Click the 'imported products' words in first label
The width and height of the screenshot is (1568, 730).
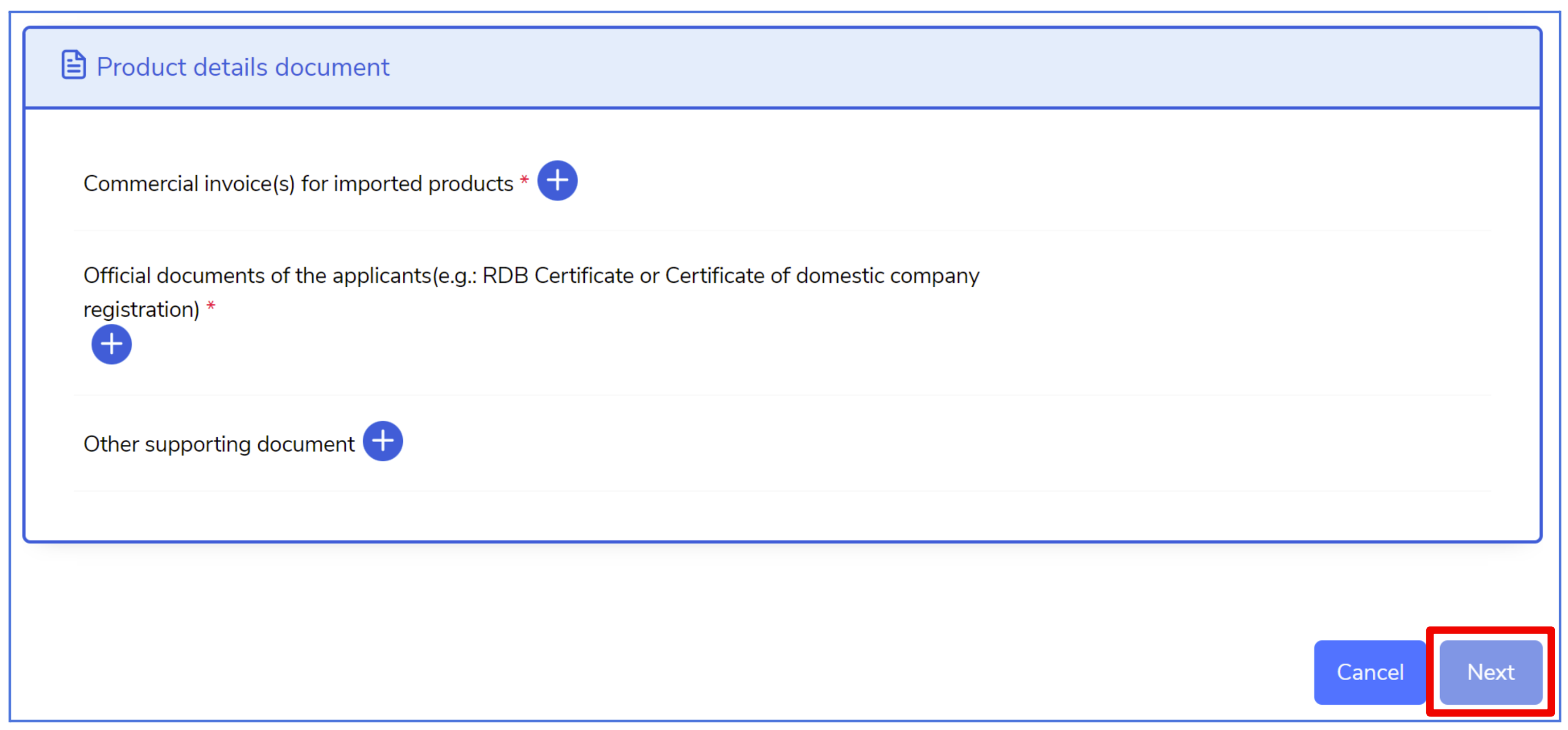424,183
